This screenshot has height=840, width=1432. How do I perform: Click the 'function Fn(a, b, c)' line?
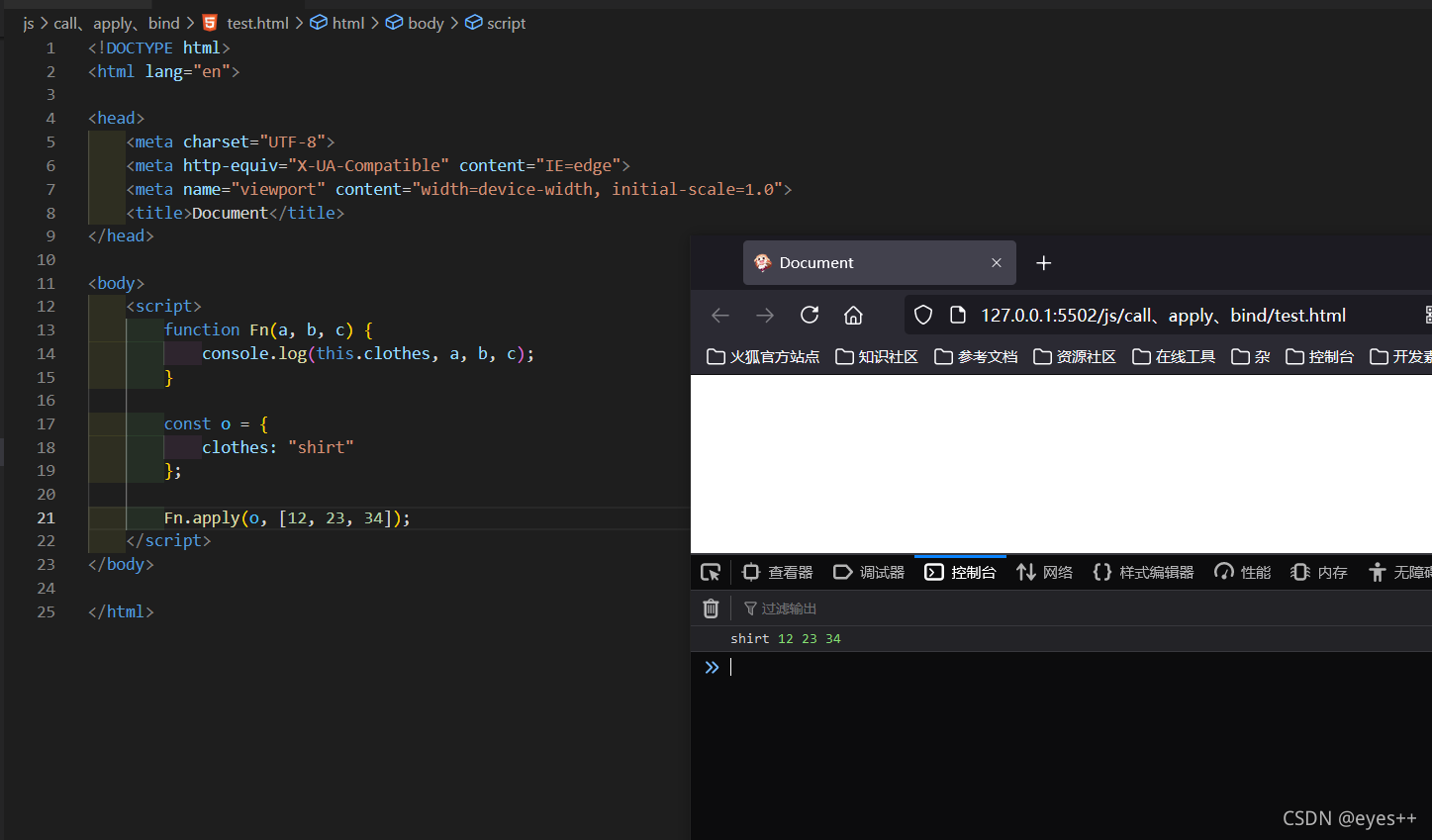(268, 329)
